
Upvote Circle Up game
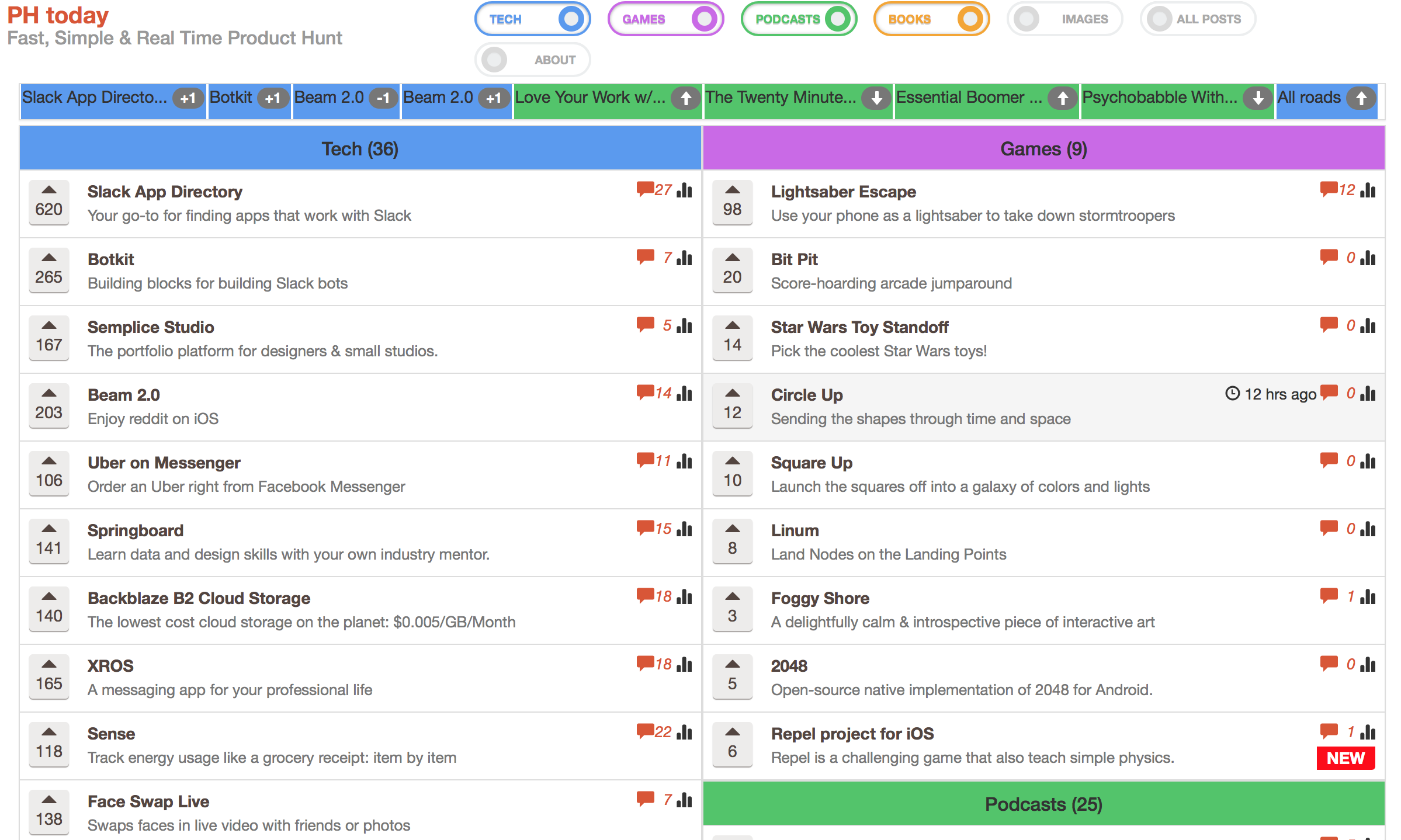[733, 405]
